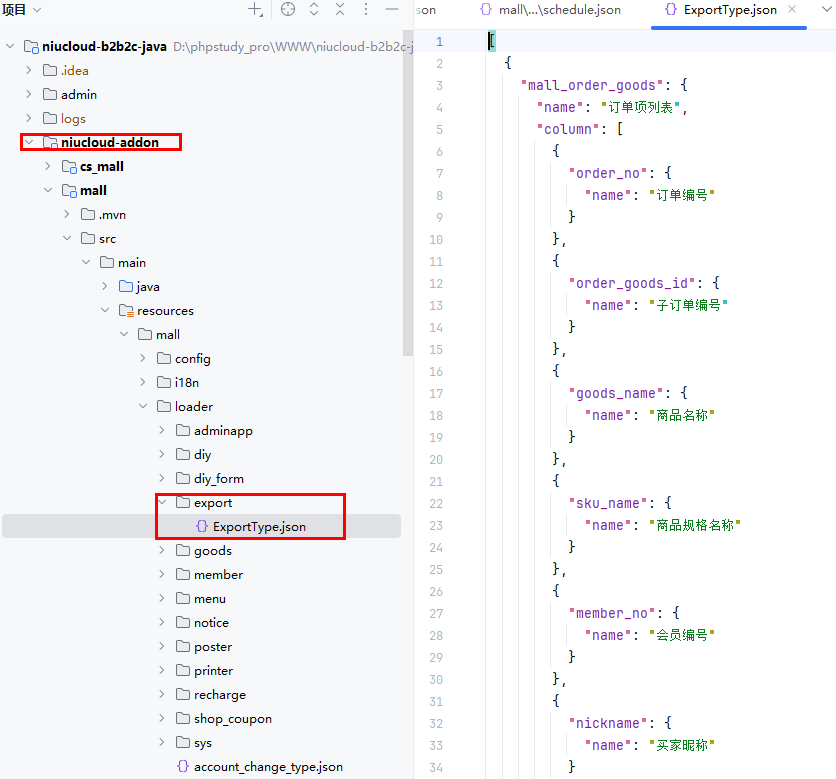Click the expand all icon in project toolbar
This screenshot has width=836, height=779.
[x=314, y=10]
